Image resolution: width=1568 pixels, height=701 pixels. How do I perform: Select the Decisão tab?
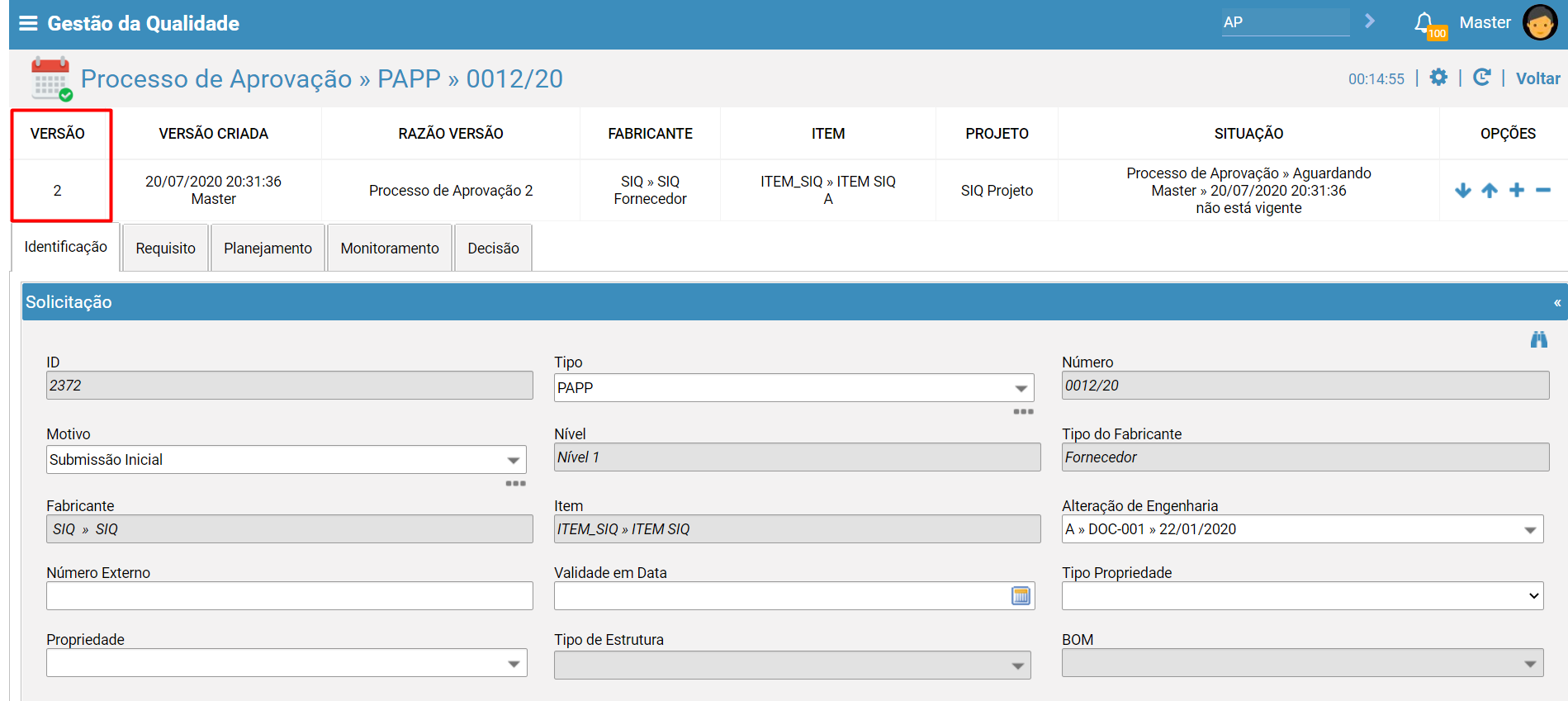[x=494, y=249]
